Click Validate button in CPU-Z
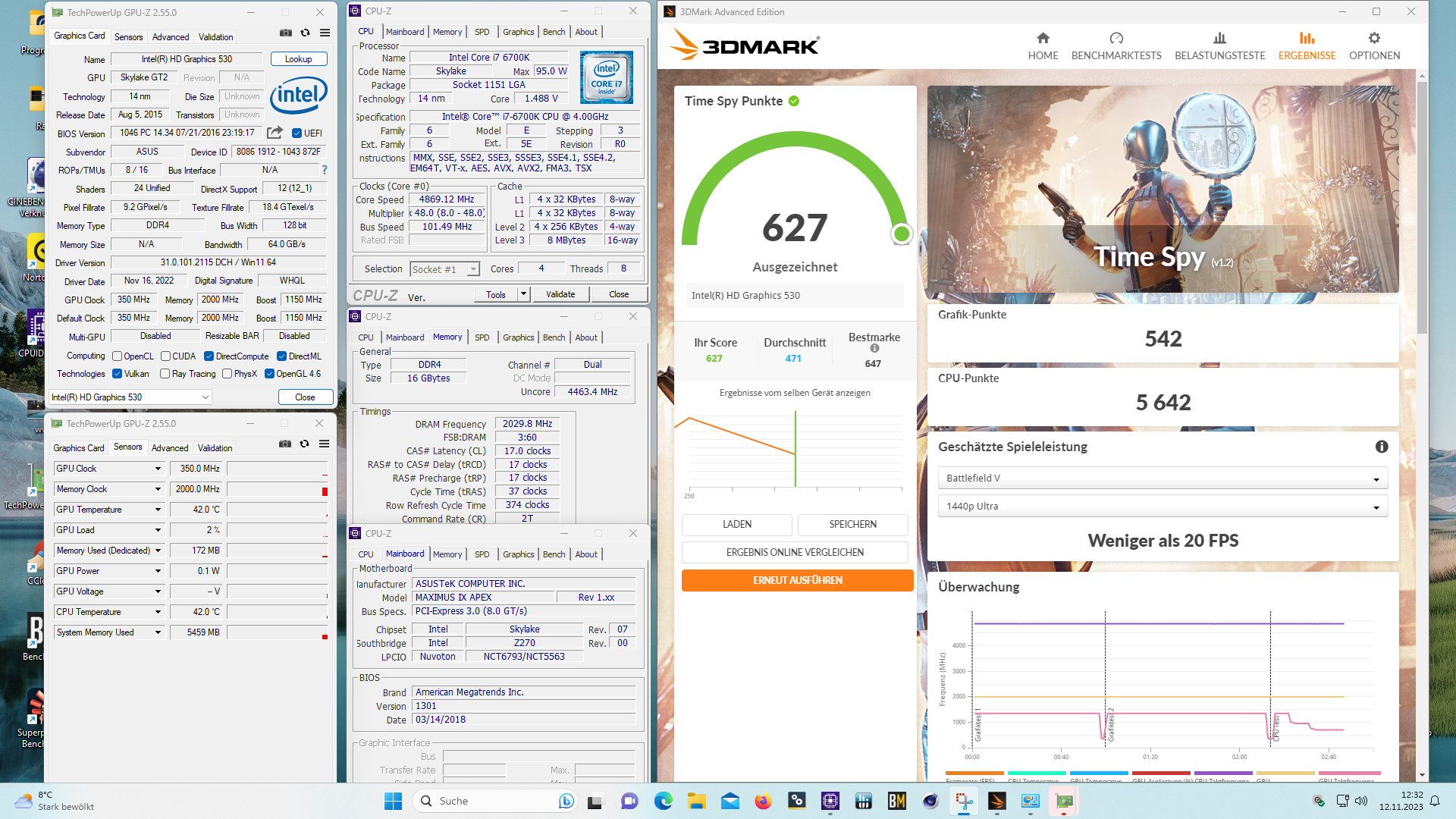 [x=560, y=294]
